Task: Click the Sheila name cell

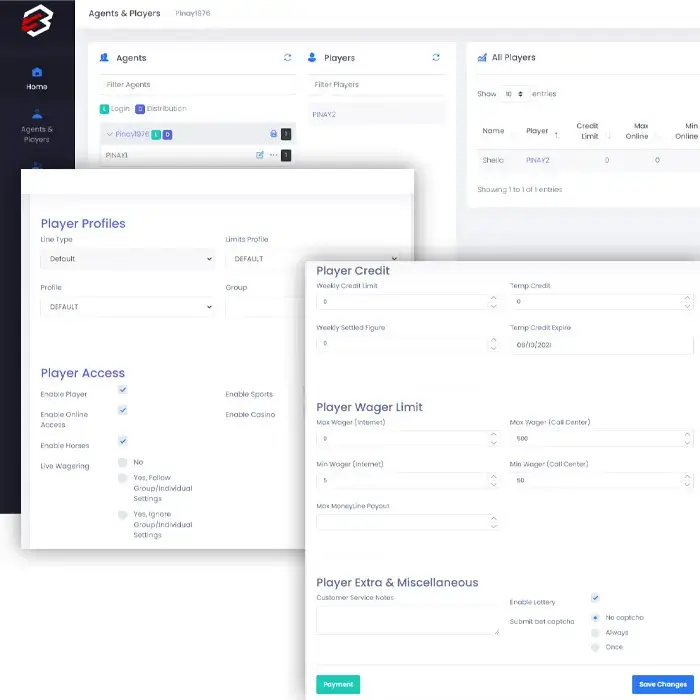Action: pyautogui.click(x=493, y=160)
